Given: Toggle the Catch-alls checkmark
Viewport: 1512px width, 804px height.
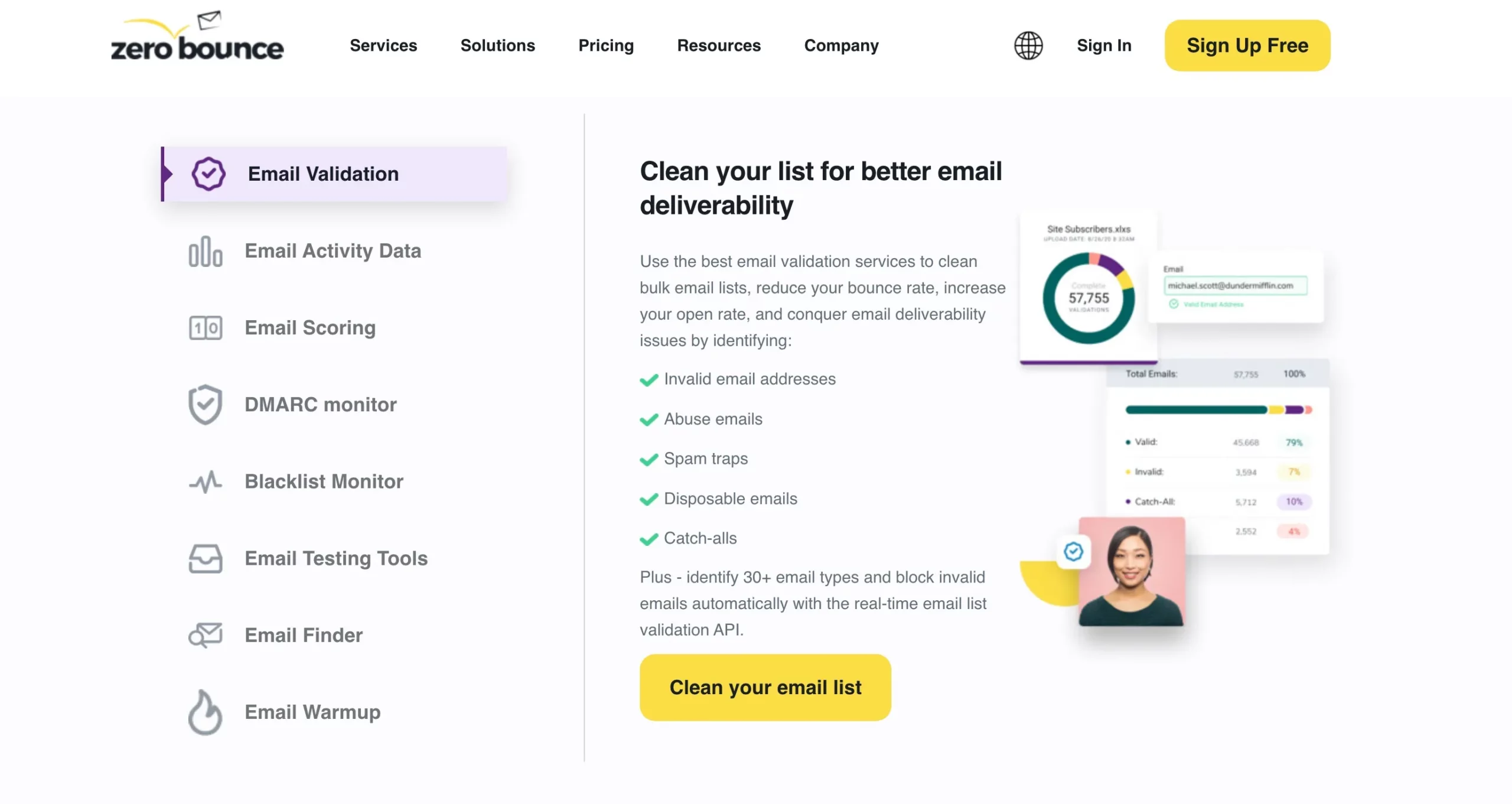Looking at the screenshot, I should [648, 538].
